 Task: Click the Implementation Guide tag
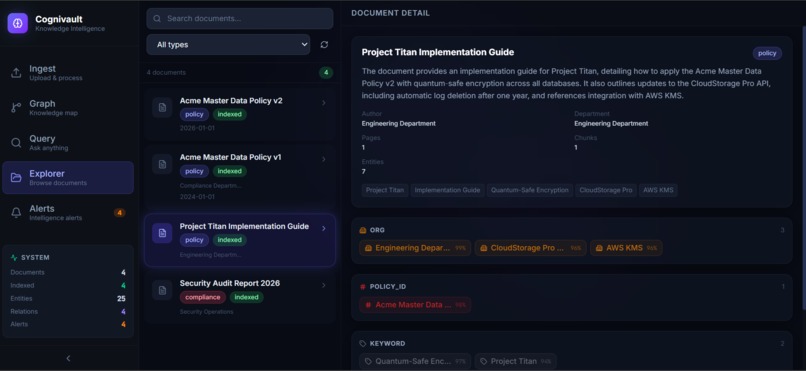tap(447, 190)
